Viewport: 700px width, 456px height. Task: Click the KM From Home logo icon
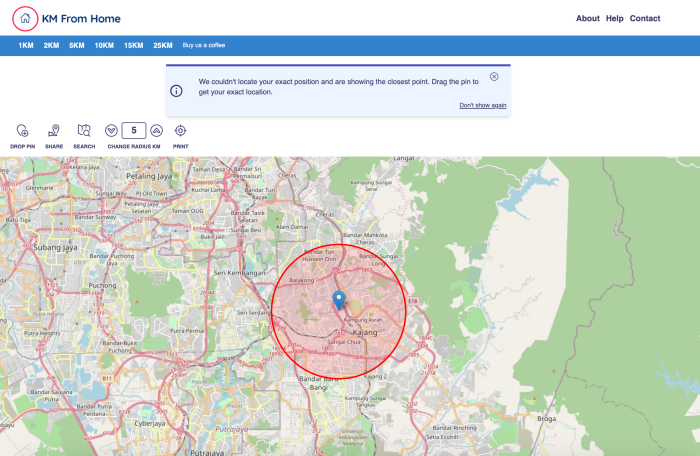point(25,18)
